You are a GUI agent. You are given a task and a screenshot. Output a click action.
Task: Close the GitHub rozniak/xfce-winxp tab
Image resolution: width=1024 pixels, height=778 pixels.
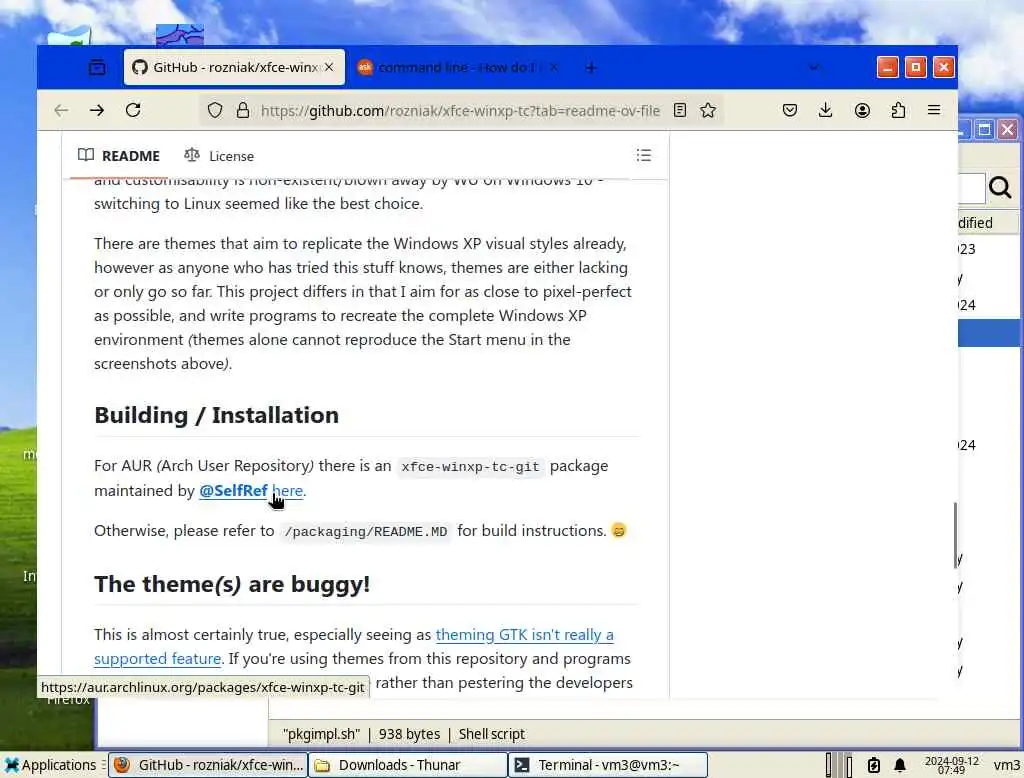pos(329,67)
